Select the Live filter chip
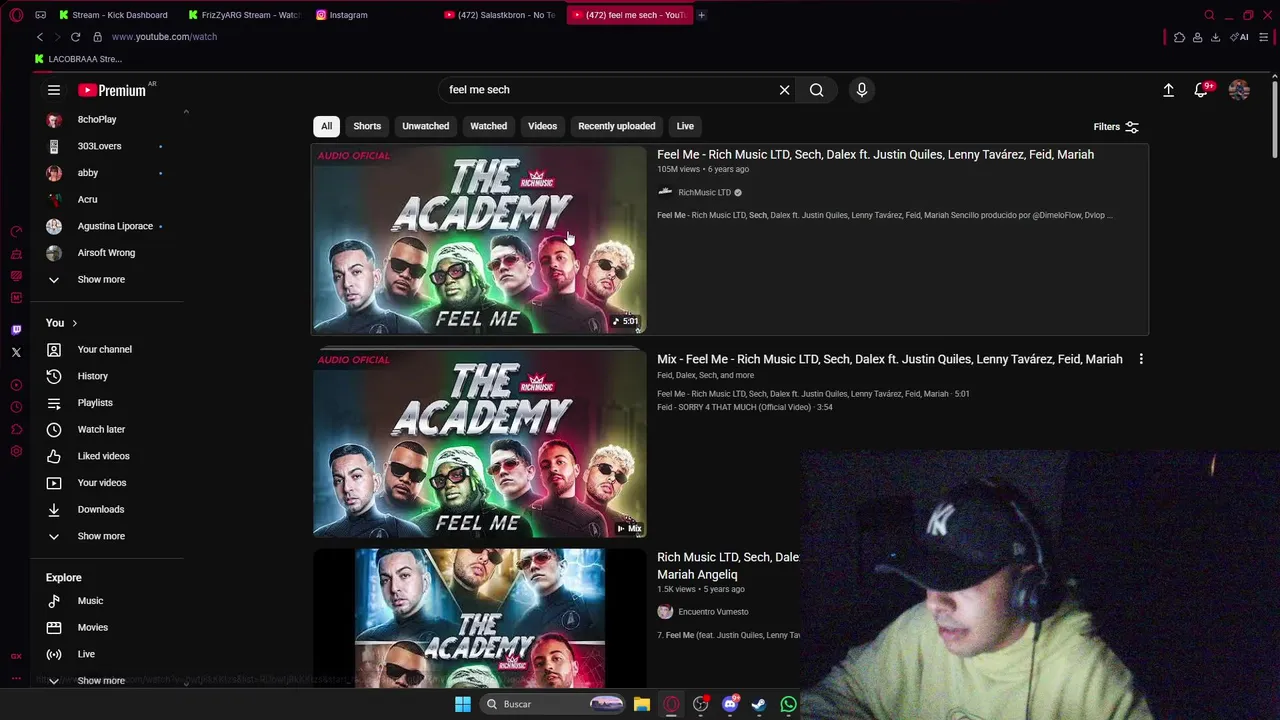1280x720 pixels. (x=685, y=126)
